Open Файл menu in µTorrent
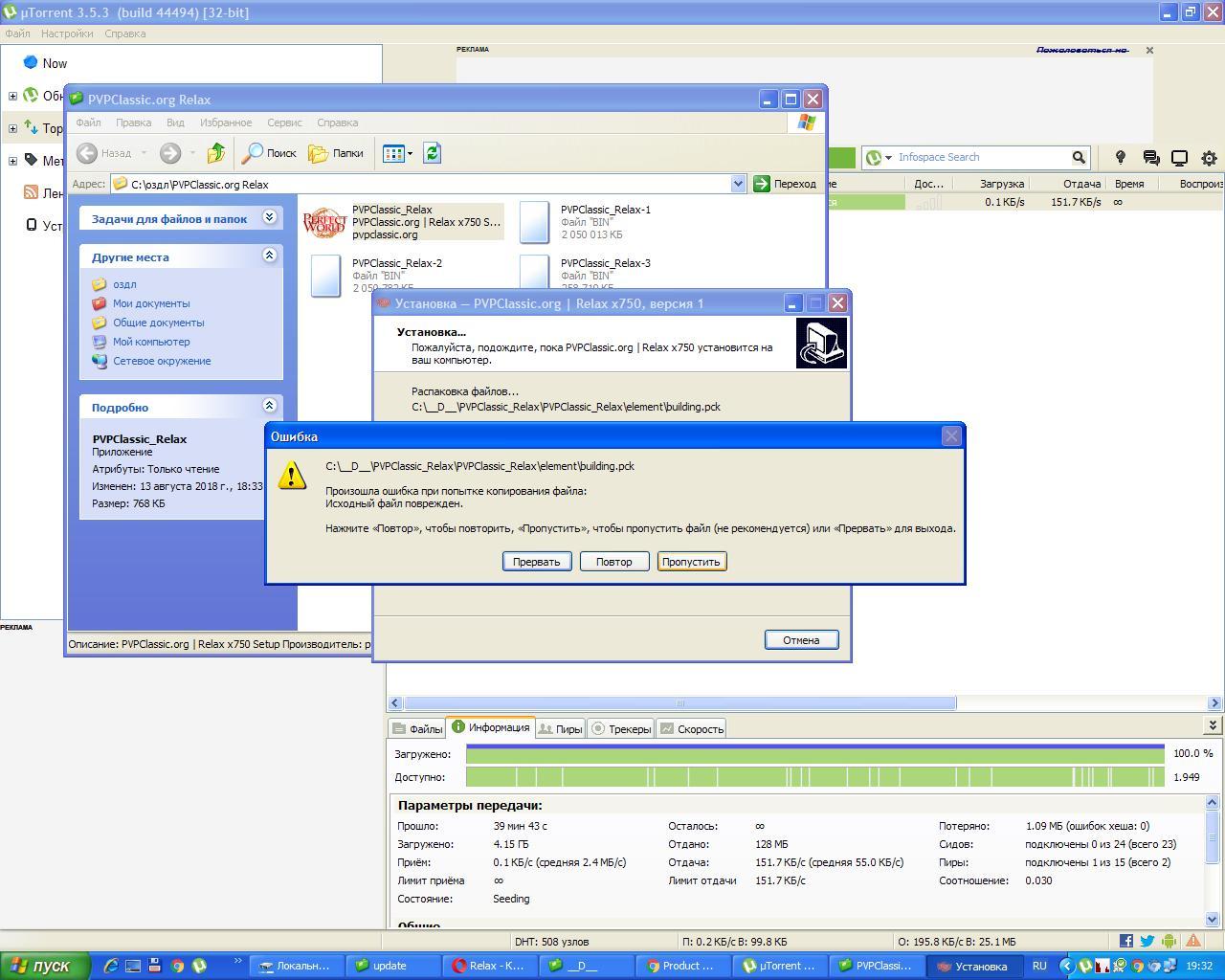The image size is (1225, 980). point(17,33)
